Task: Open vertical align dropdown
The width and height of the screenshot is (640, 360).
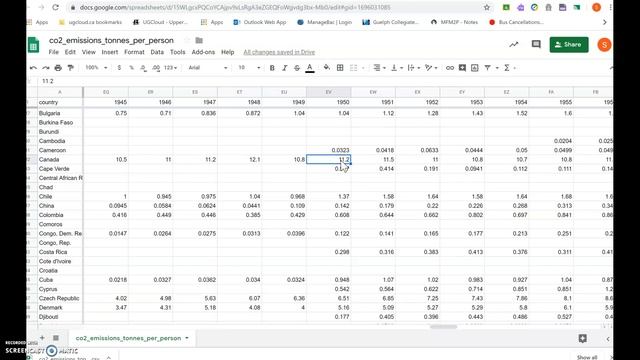Action: tap(396, 68)
